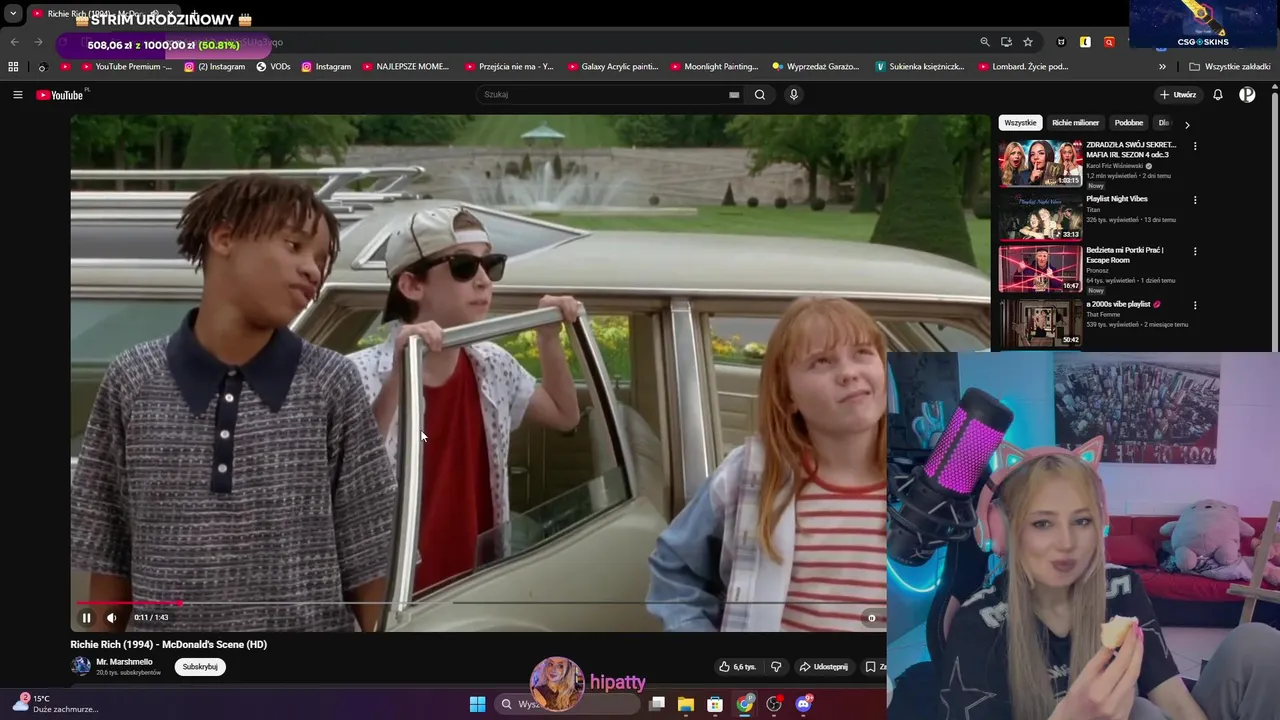Screen dimensions: 1280x720
Task: Start voice search with the microphone icon
Action: 794,95
